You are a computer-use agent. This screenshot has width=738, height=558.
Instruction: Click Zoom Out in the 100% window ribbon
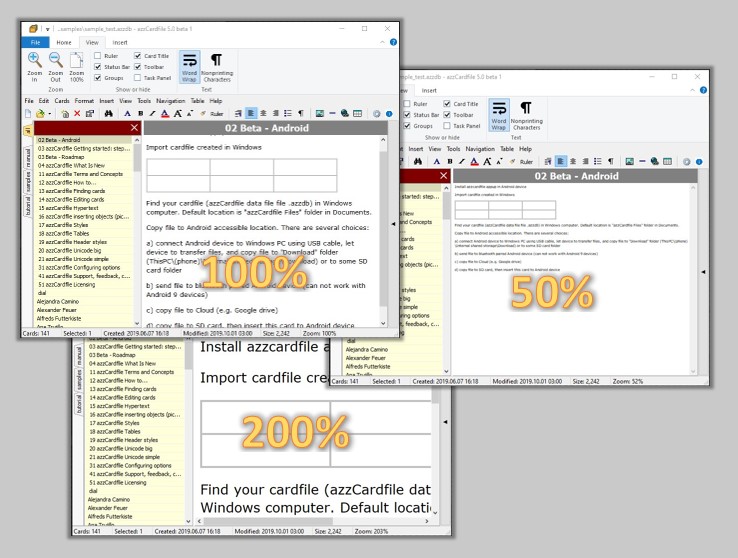coord(56,67)
